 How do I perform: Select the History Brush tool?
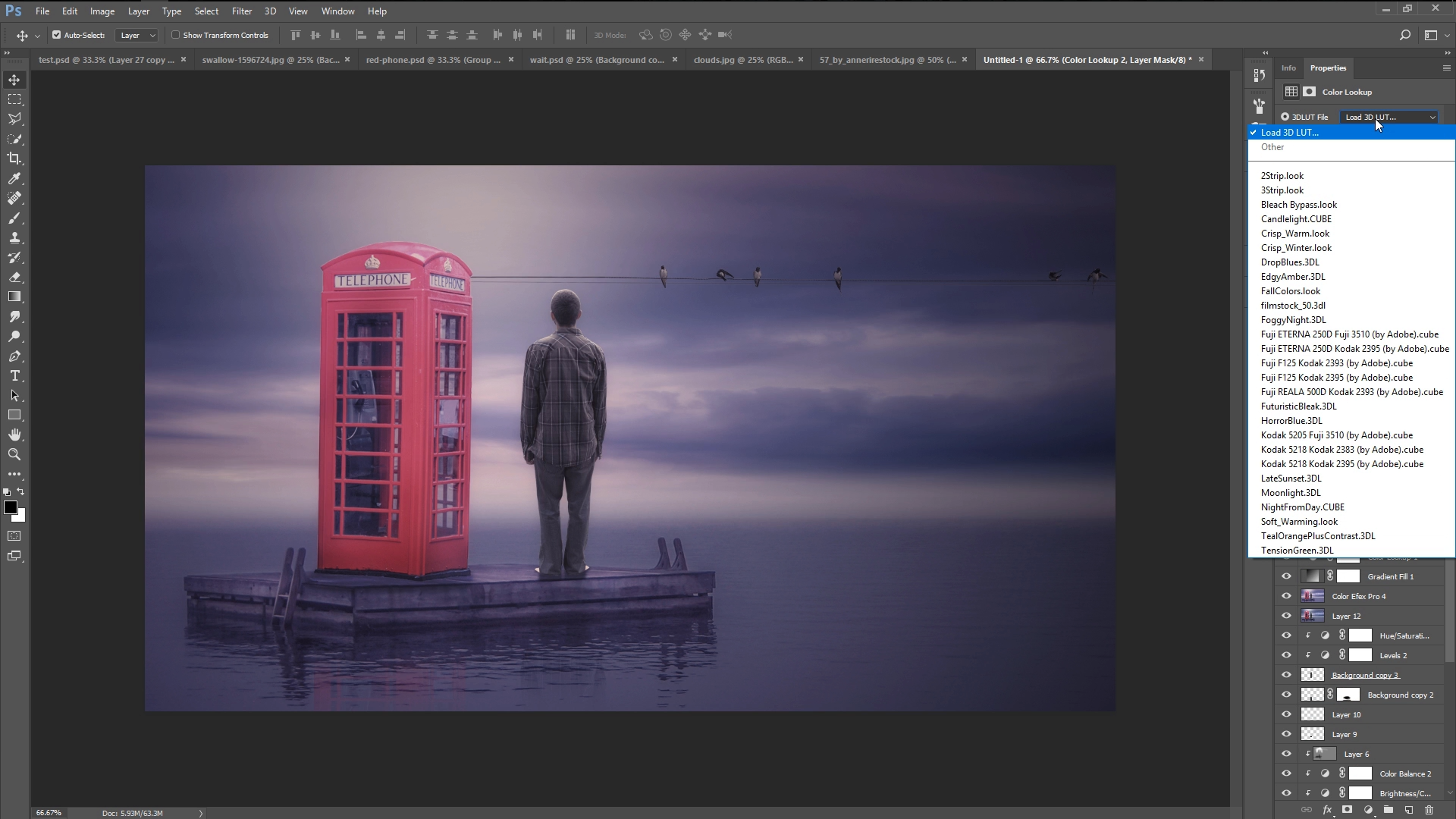tap(14, 258)
